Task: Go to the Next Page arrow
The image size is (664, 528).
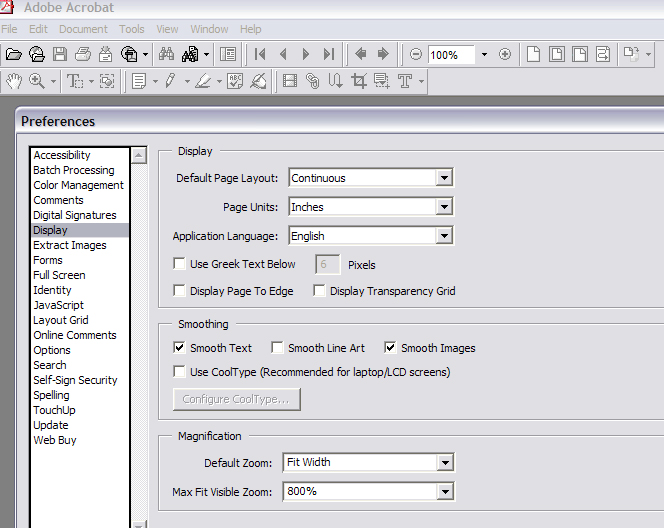Action: pyautogui.click(x=305, y=54)
